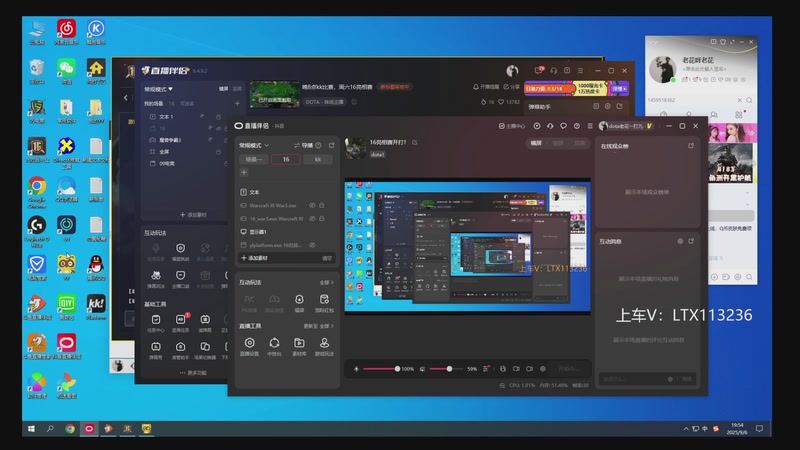
Task: Open the audio mixer settings icon with red dot
Action: coord(486,368)
